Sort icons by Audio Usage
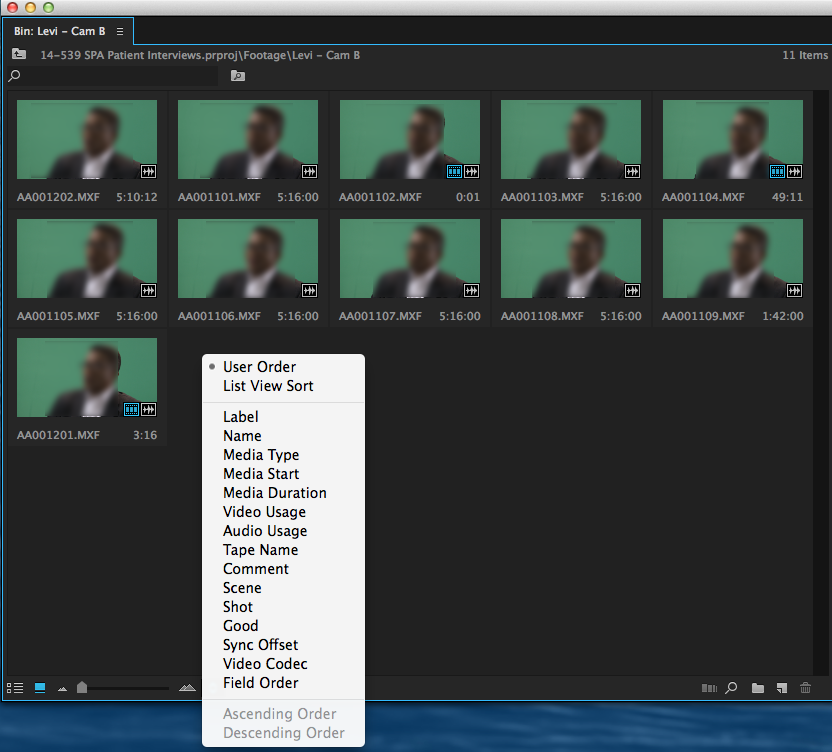This screenshot has width=832, height=752. pos(283,531)
